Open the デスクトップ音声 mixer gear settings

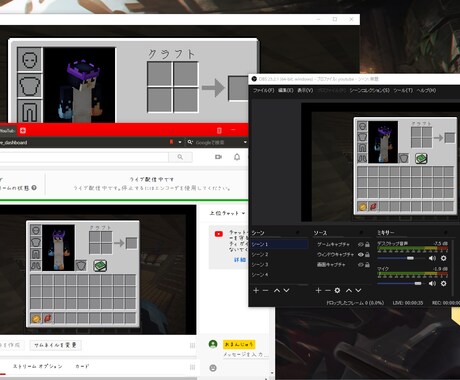444,258
